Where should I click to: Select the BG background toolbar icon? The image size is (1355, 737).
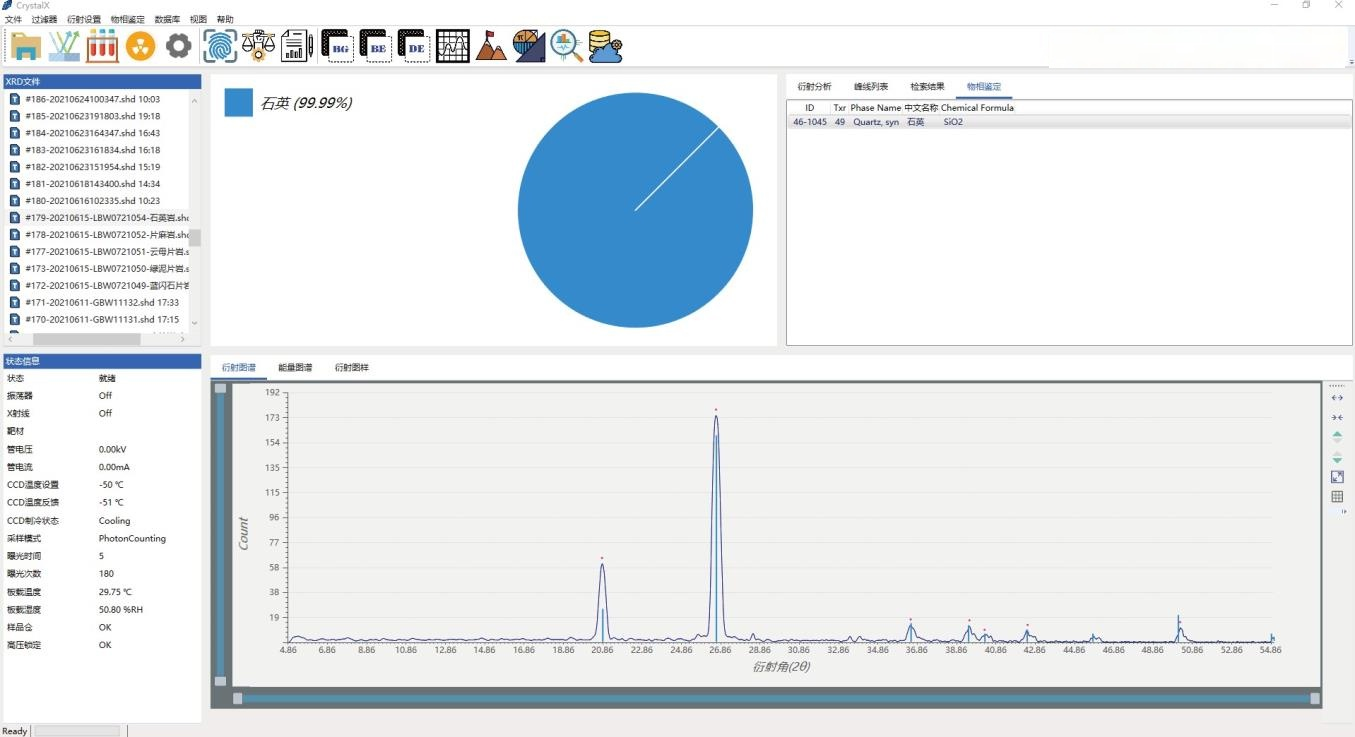pos(337,46)
